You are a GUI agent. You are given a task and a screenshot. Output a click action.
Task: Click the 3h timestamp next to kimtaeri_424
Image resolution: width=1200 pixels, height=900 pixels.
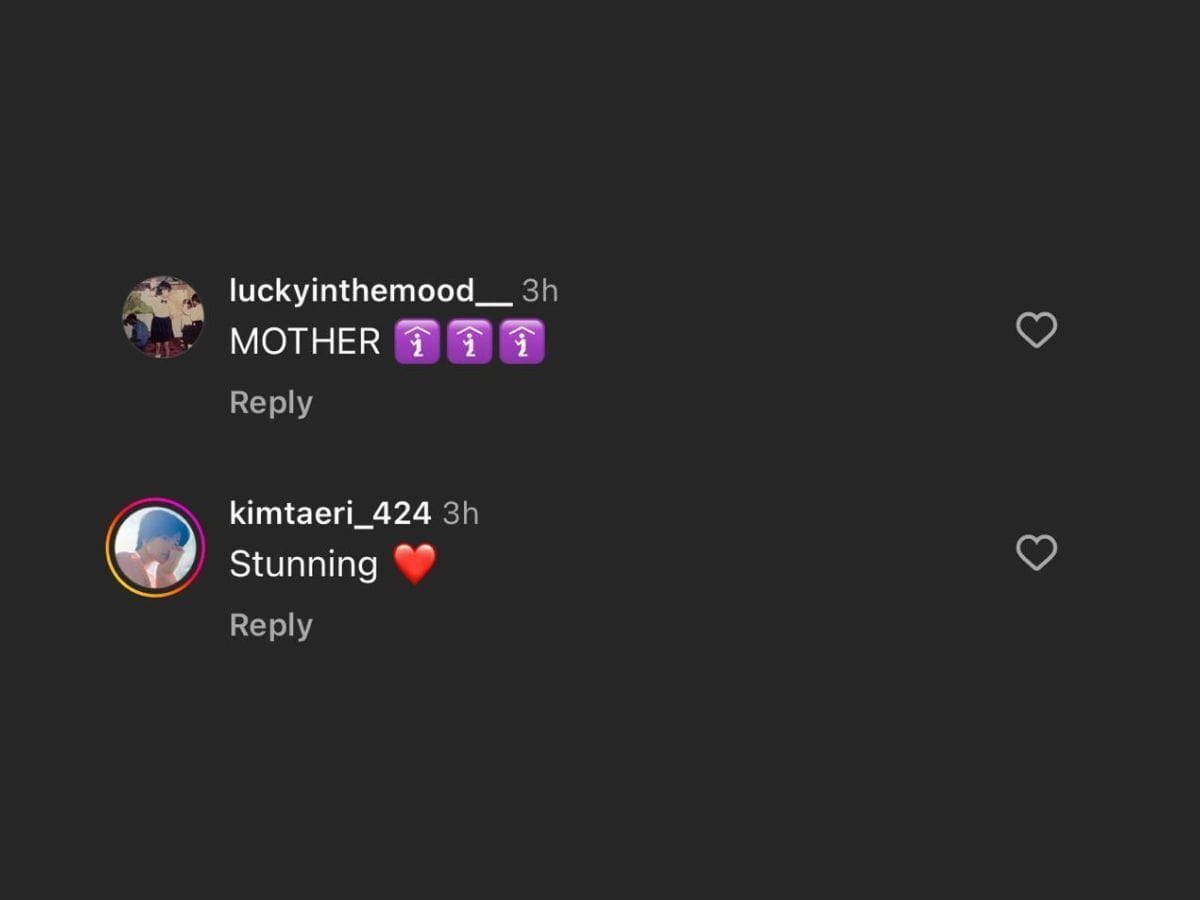[461, 513]
